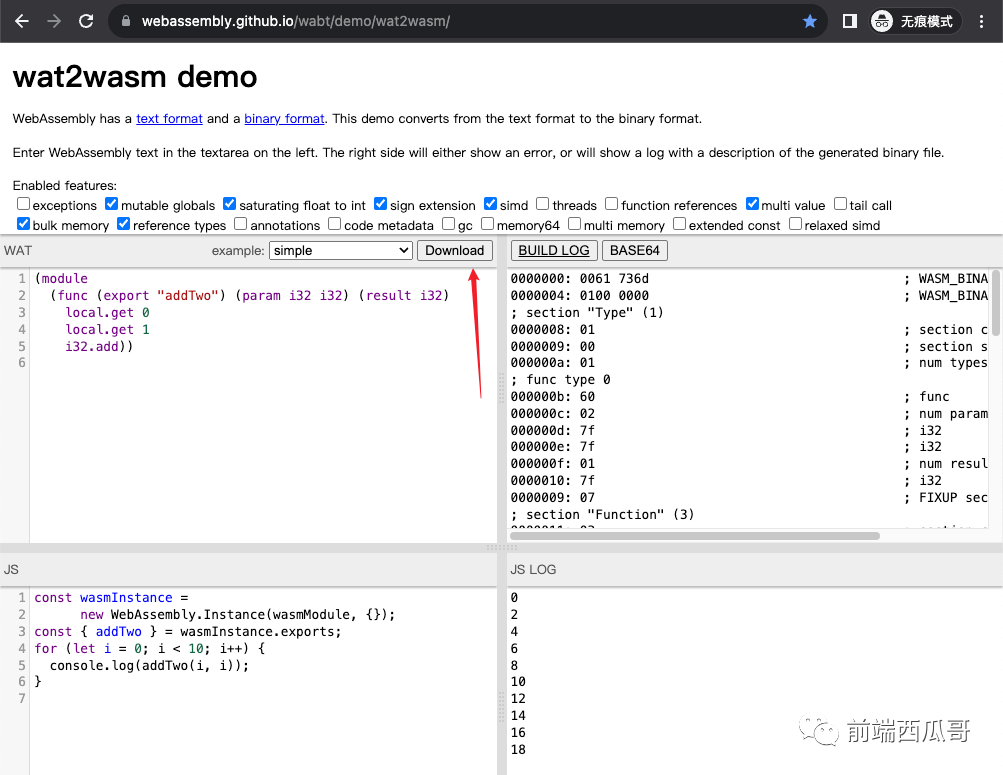Uncheck the simd feature checkbox
Image resolution: width=1003 pixels, height=775 pixels.
[x=490, y=204]
